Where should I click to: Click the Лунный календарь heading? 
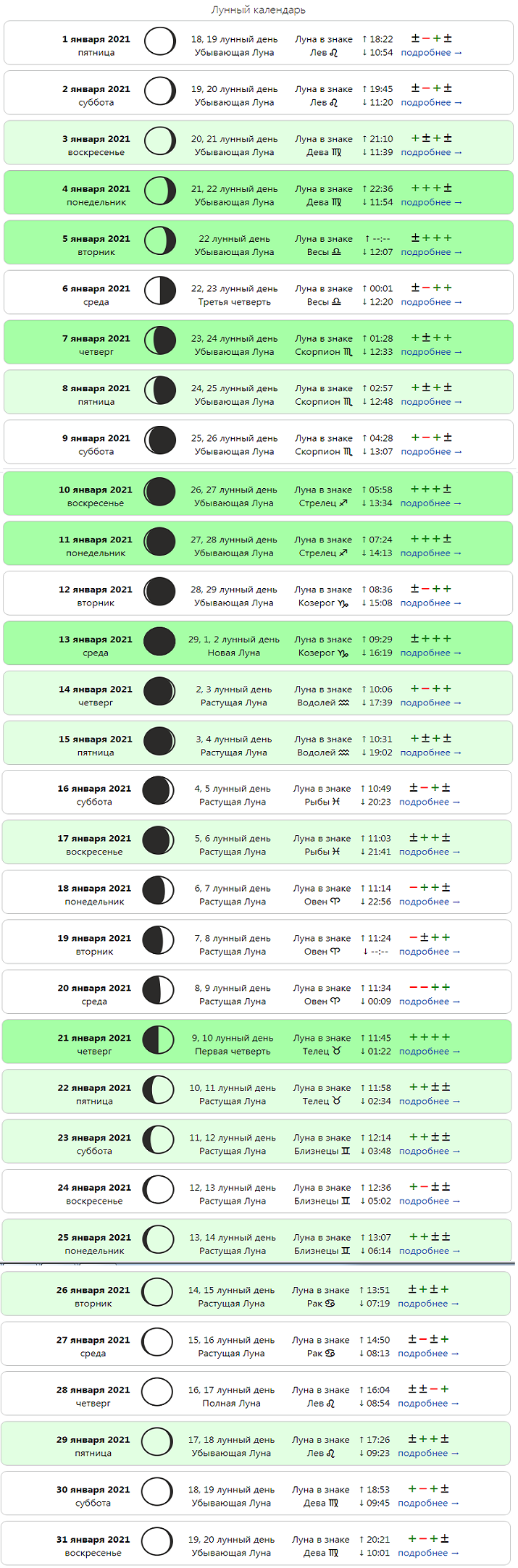(x=259, y=10)
